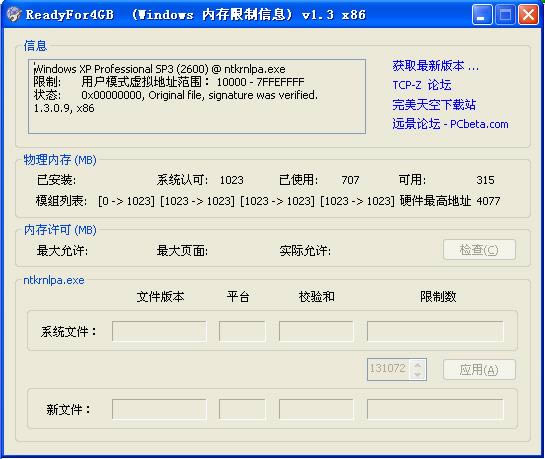Click the ntkrnlpa.exe group title

coord(54,280)
